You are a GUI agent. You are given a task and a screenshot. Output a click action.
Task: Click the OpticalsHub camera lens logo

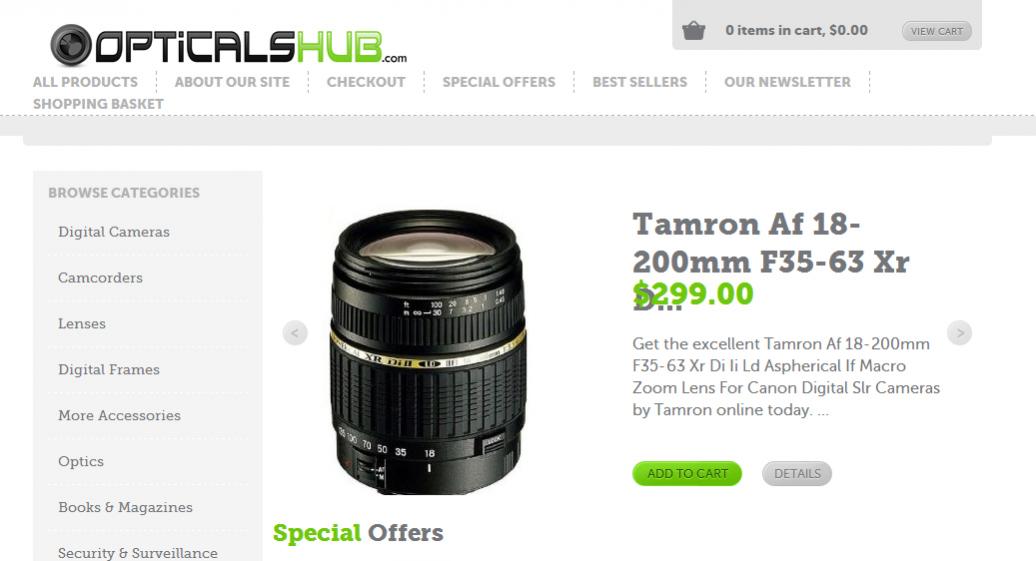pyautogui.click(x=229, y=46)
